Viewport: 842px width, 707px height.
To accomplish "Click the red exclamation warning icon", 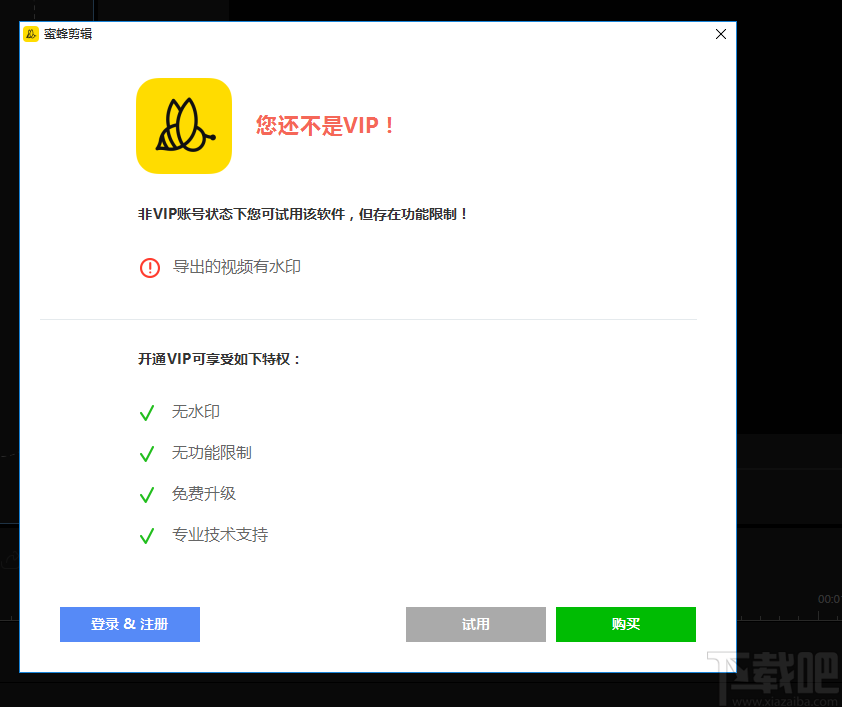I will pyautogui.click(x=150, y=267).
